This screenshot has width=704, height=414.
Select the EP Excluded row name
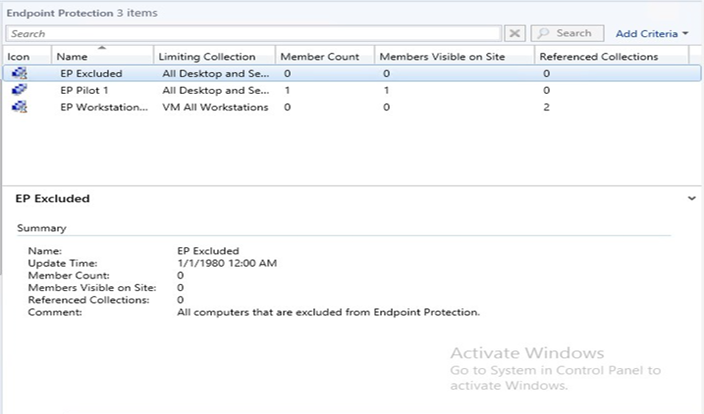[x=91, y=74]
